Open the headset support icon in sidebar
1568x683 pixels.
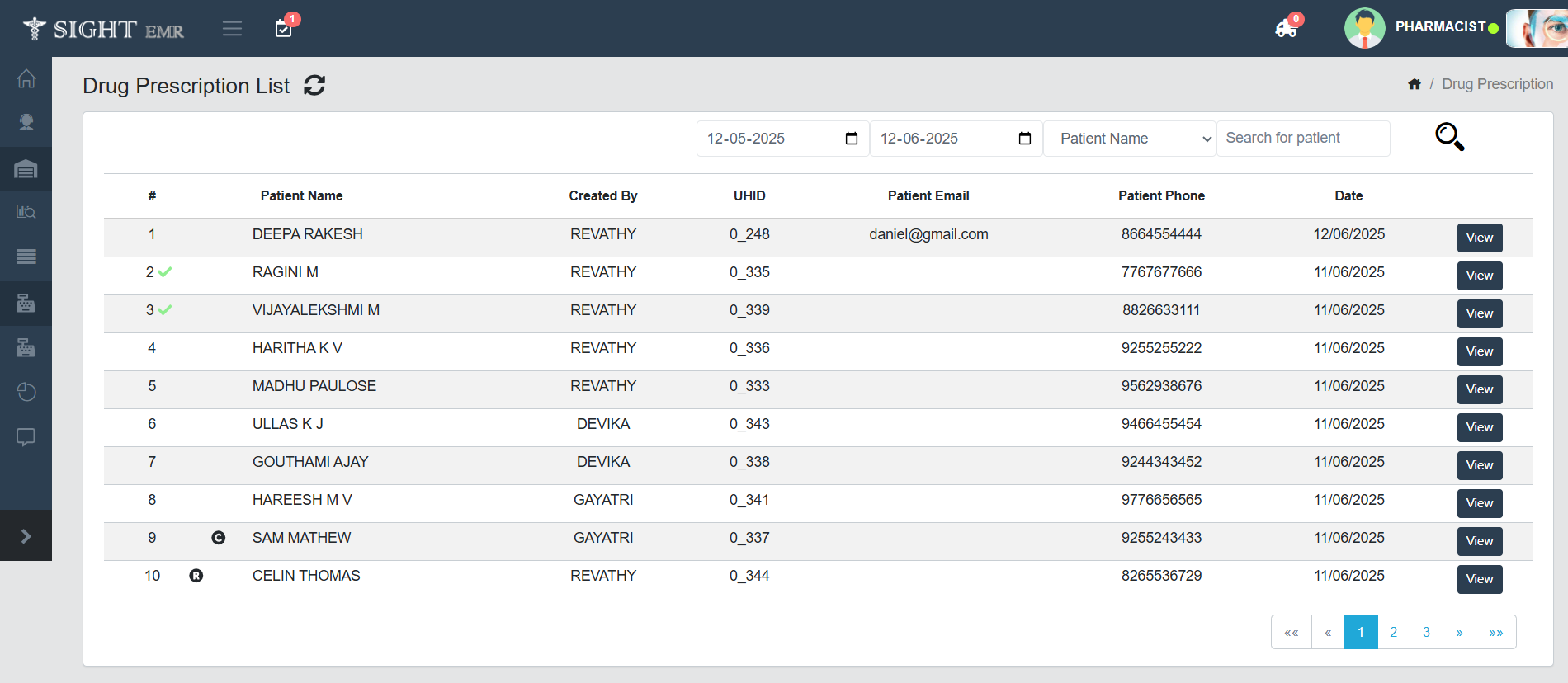pyautogui.click(x=26, y=123)
